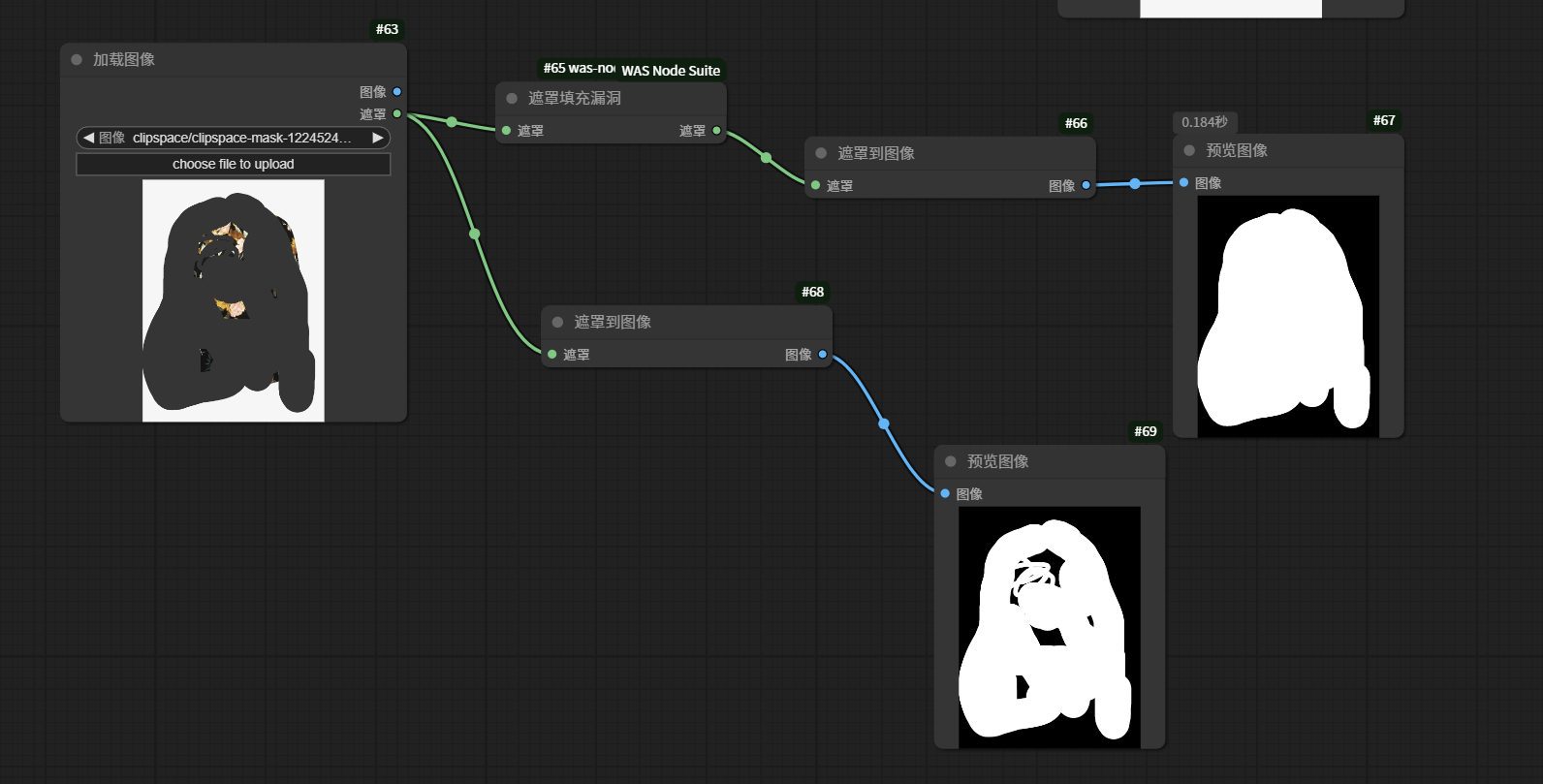1543x784 pixels.
Task: Click the #69 node ID badge
Action: click(1146, 431)
